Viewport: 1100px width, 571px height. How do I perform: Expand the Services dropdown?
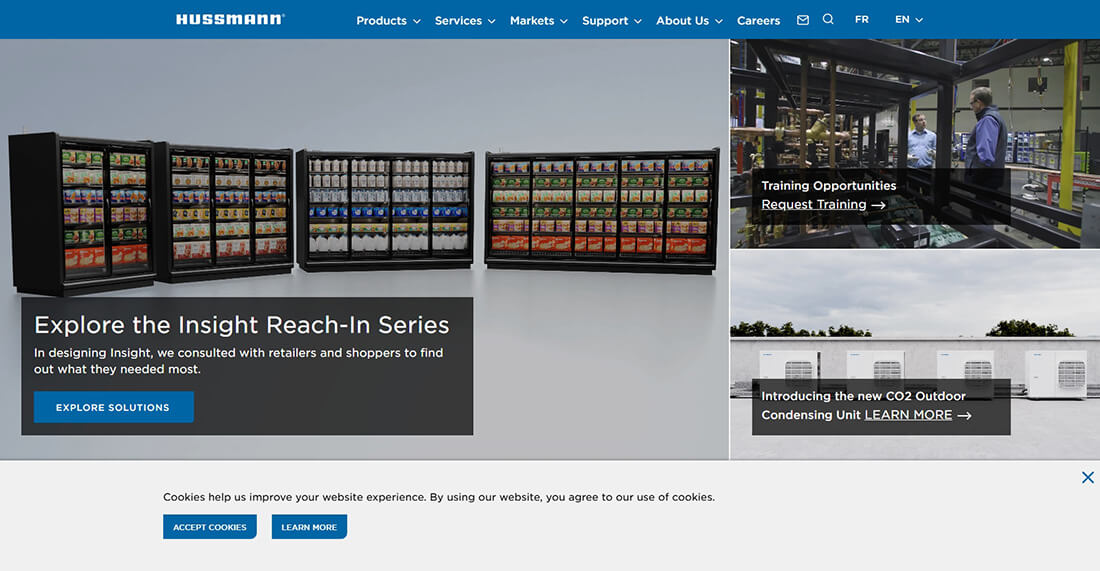(x=465, y=20)
